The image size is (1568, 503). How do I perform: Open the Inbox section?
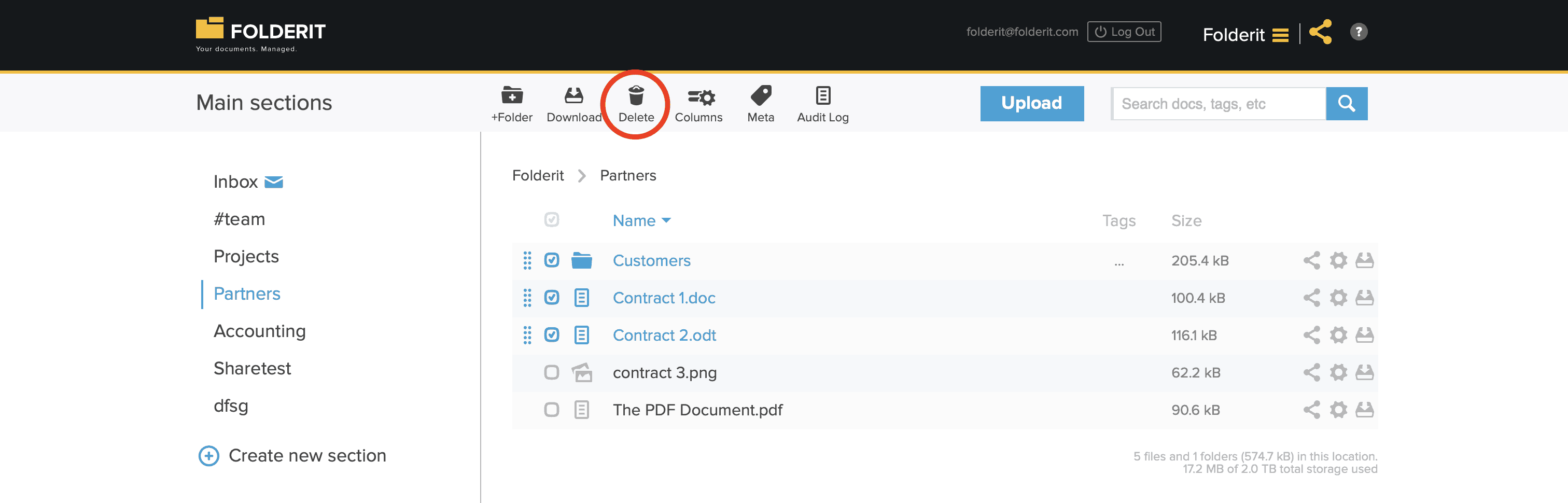235,181
